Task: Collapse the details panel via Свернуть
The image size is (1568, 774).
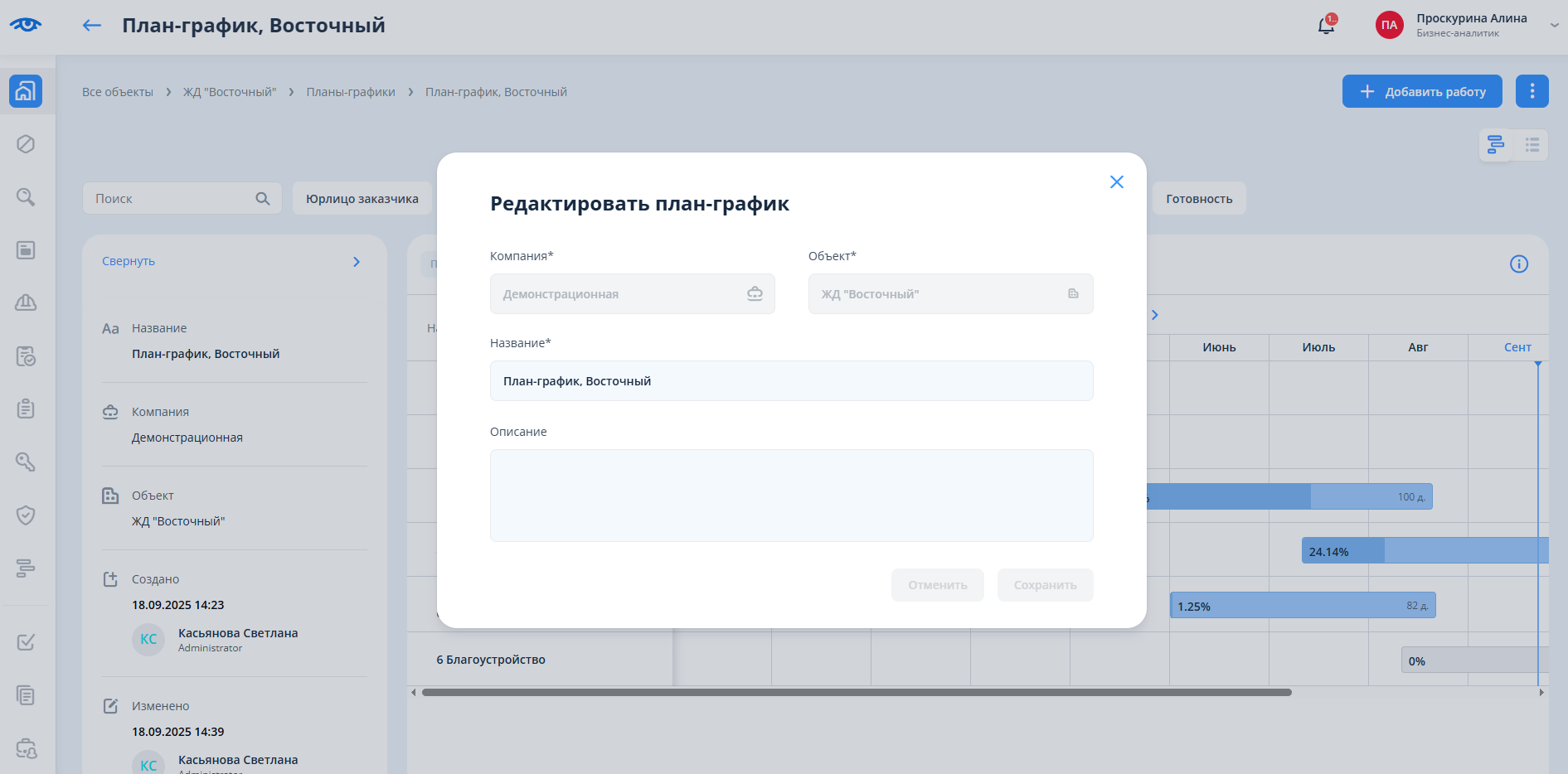Action: click(129, 262)
